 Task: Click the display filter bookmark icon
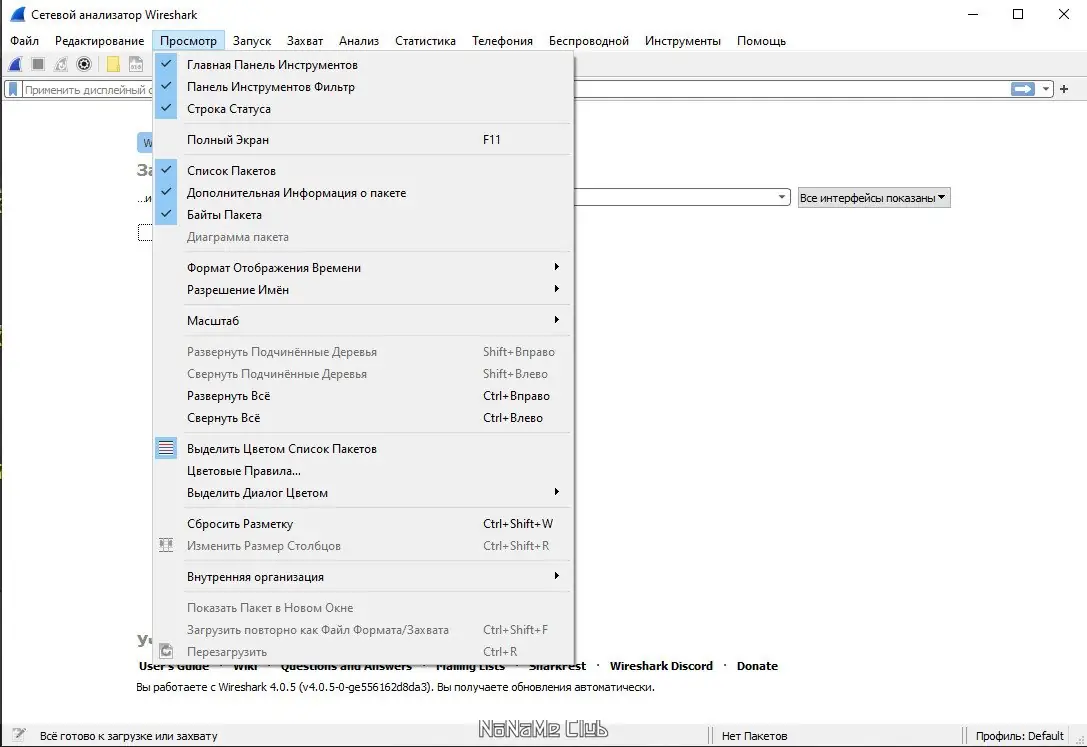pos(13,89)
